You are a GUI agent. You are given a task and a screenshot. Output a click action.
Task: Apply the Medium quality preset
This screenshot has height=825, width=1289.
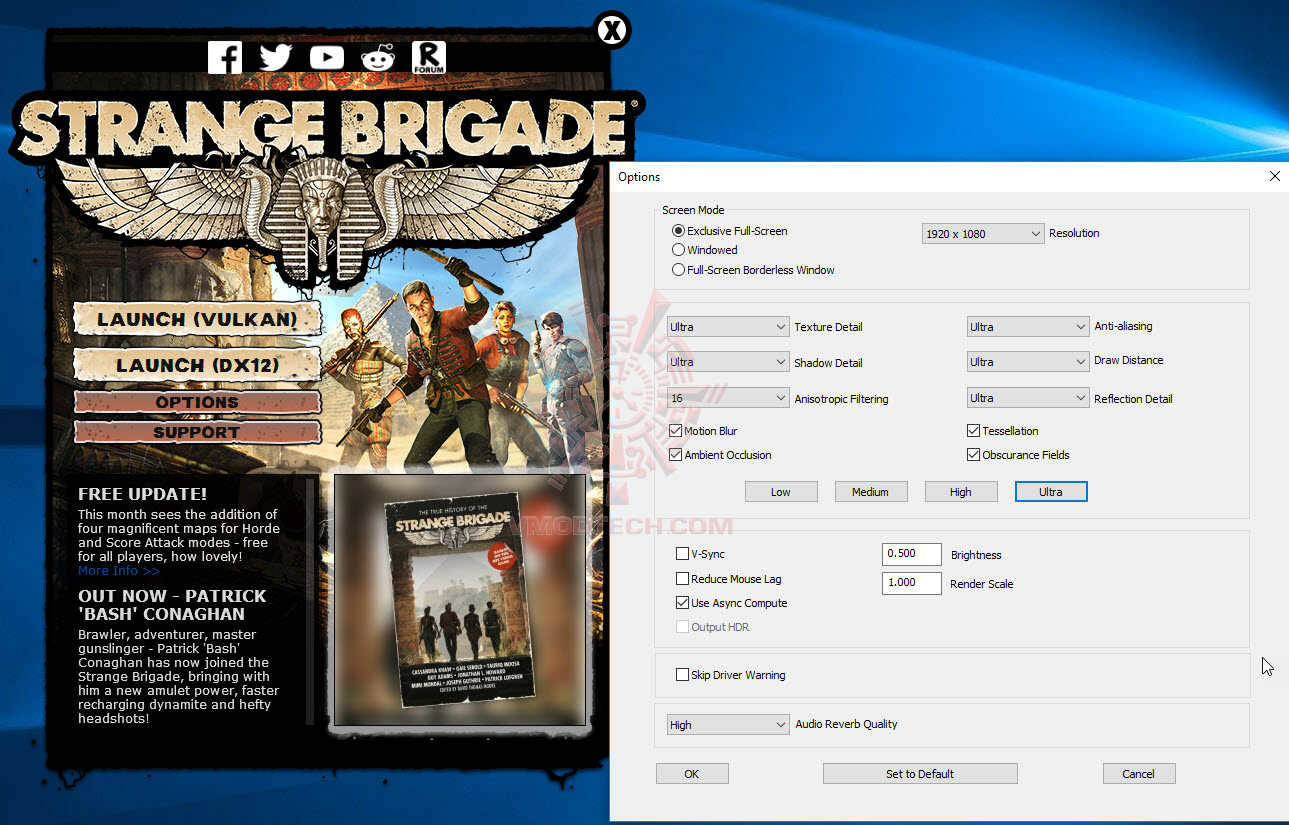[x=870, y=492]
